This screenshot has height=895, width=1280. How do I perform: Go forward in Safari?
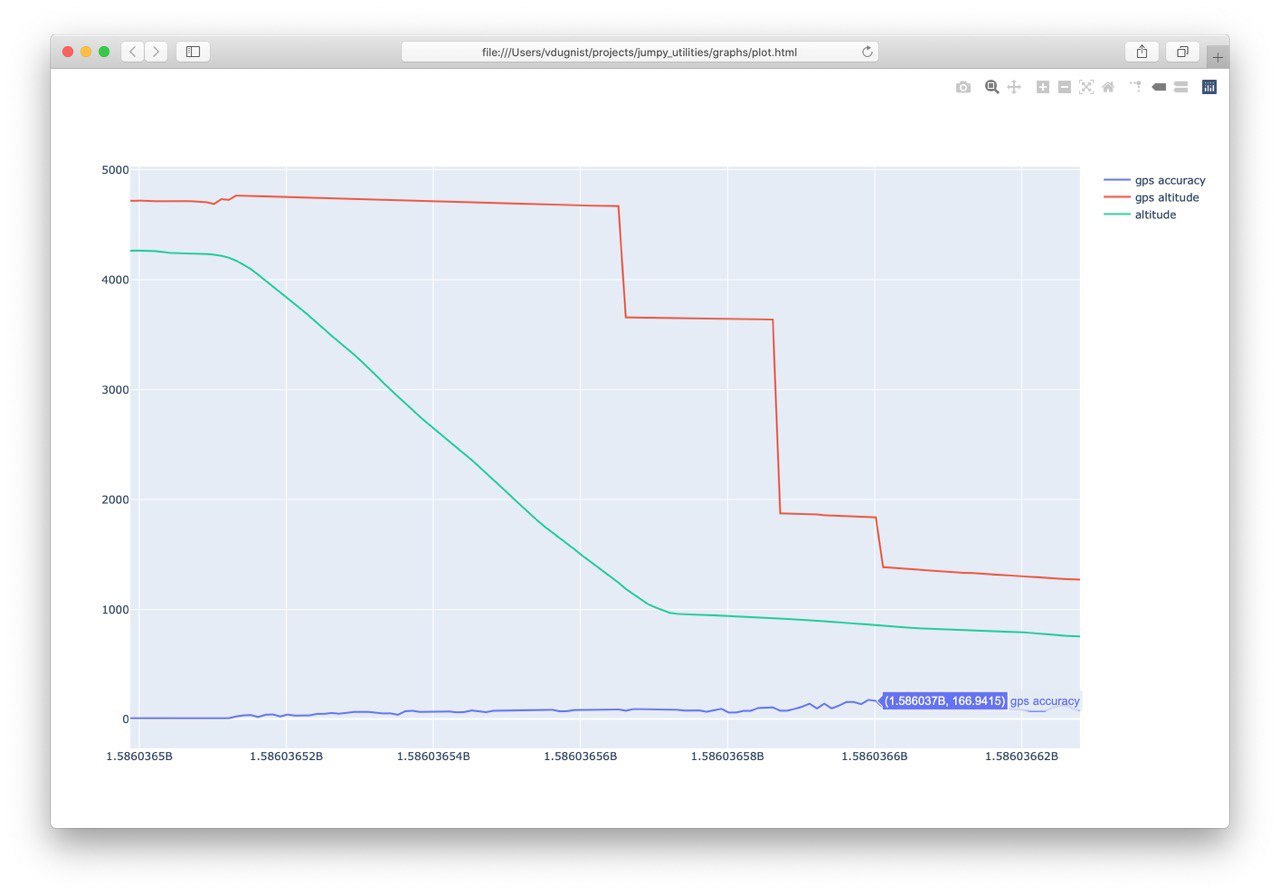(x=156, y=52)
